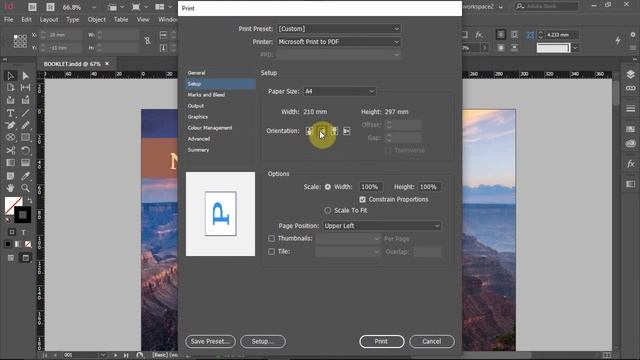Select the Free Transform rotate tool

tap(25, 150)
